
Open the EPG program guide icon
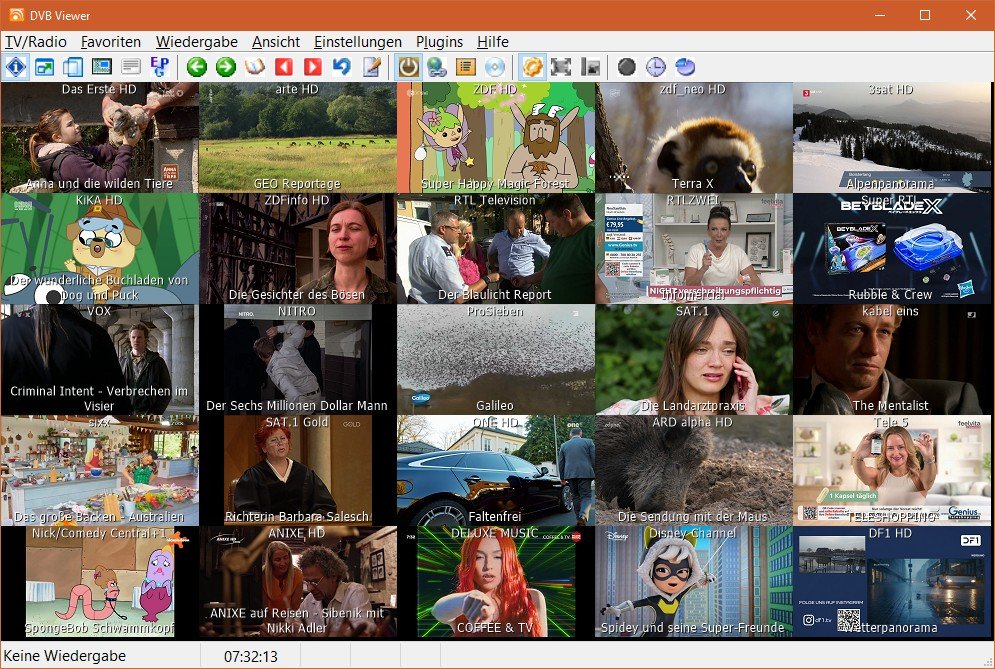coord(158,67)
